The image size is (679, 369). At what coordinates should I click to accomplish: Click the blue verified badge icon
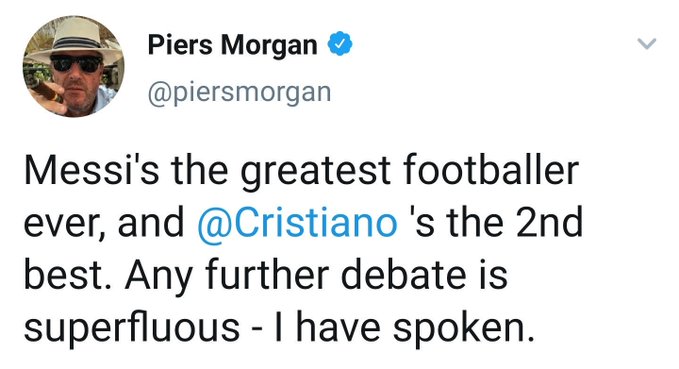tap(340, 43)
